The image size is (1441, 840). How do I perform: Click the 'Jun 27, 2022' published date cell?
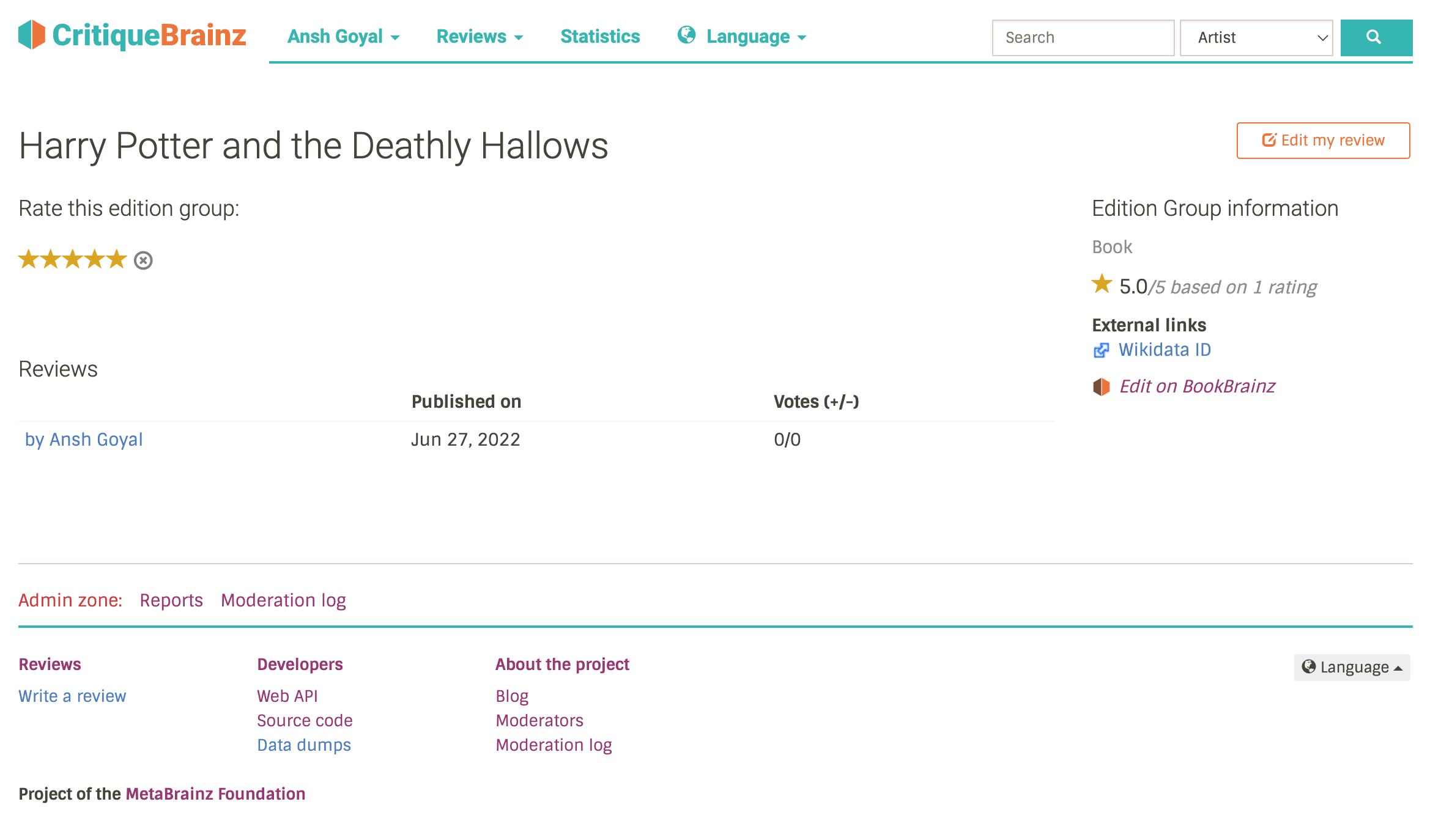(x=465, y=440)
